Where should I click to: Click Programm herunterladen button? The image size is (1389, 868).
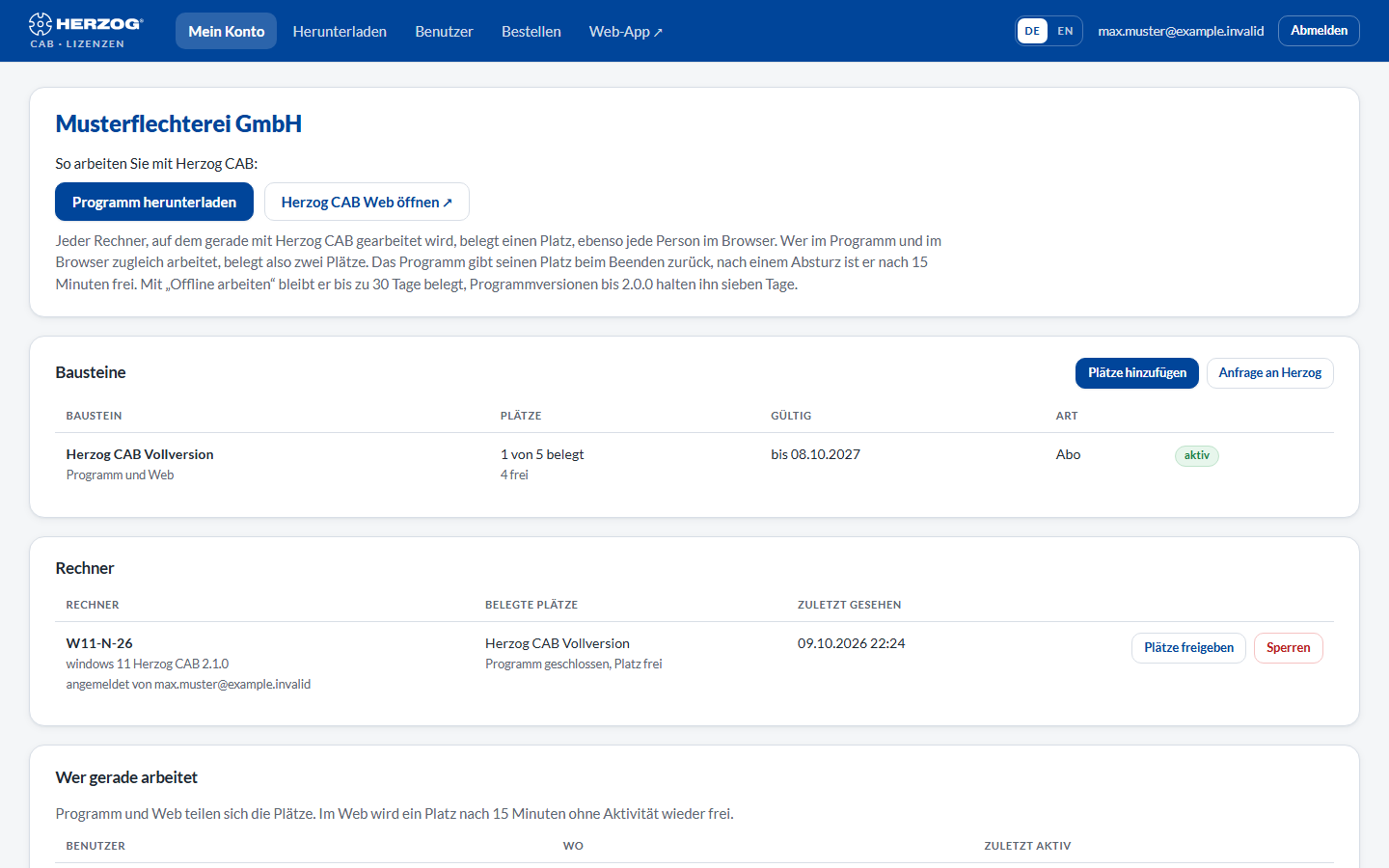[154, 202]
